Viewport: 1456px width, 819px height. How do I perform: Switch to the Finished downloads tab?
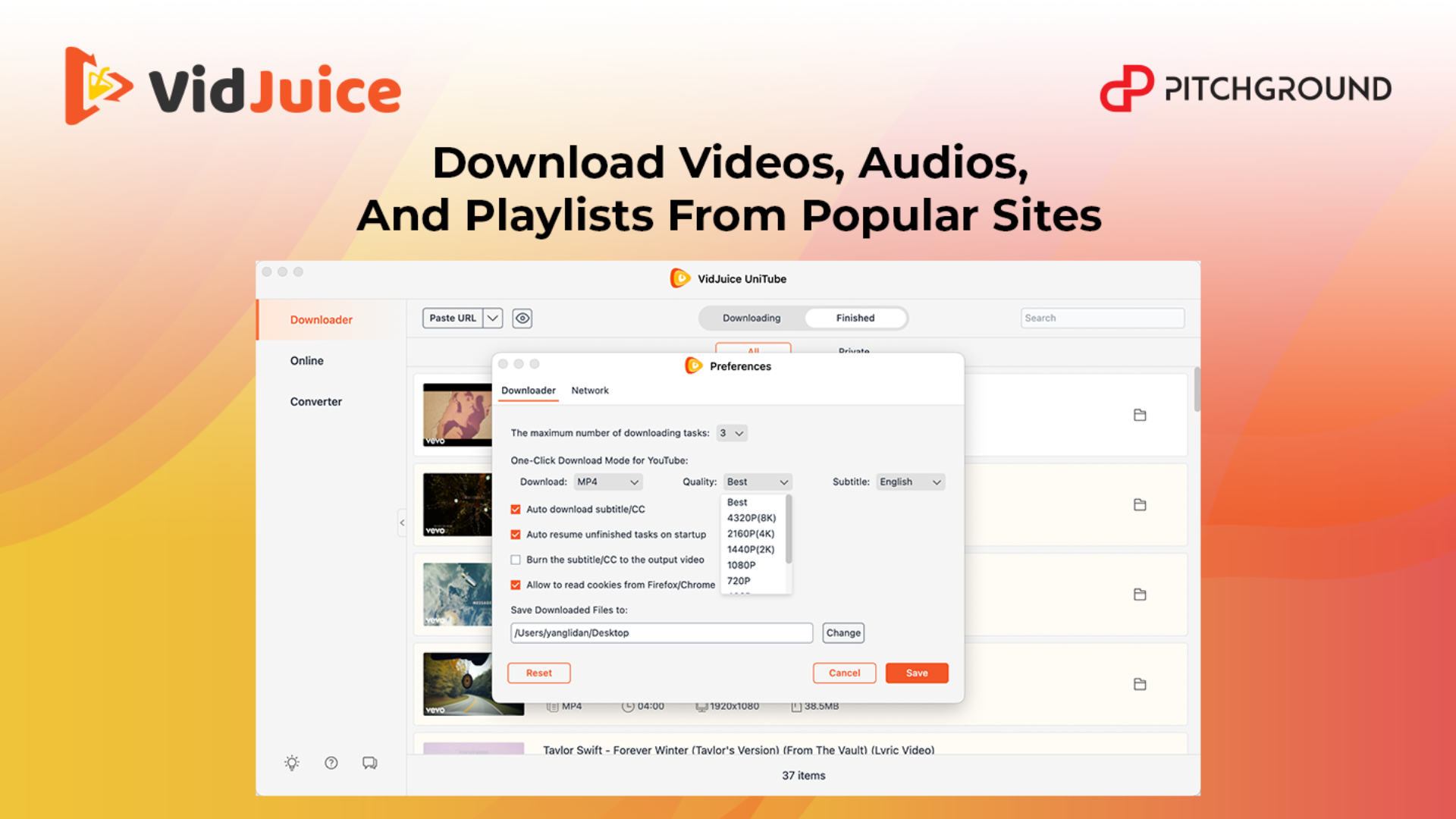(855, 317)
